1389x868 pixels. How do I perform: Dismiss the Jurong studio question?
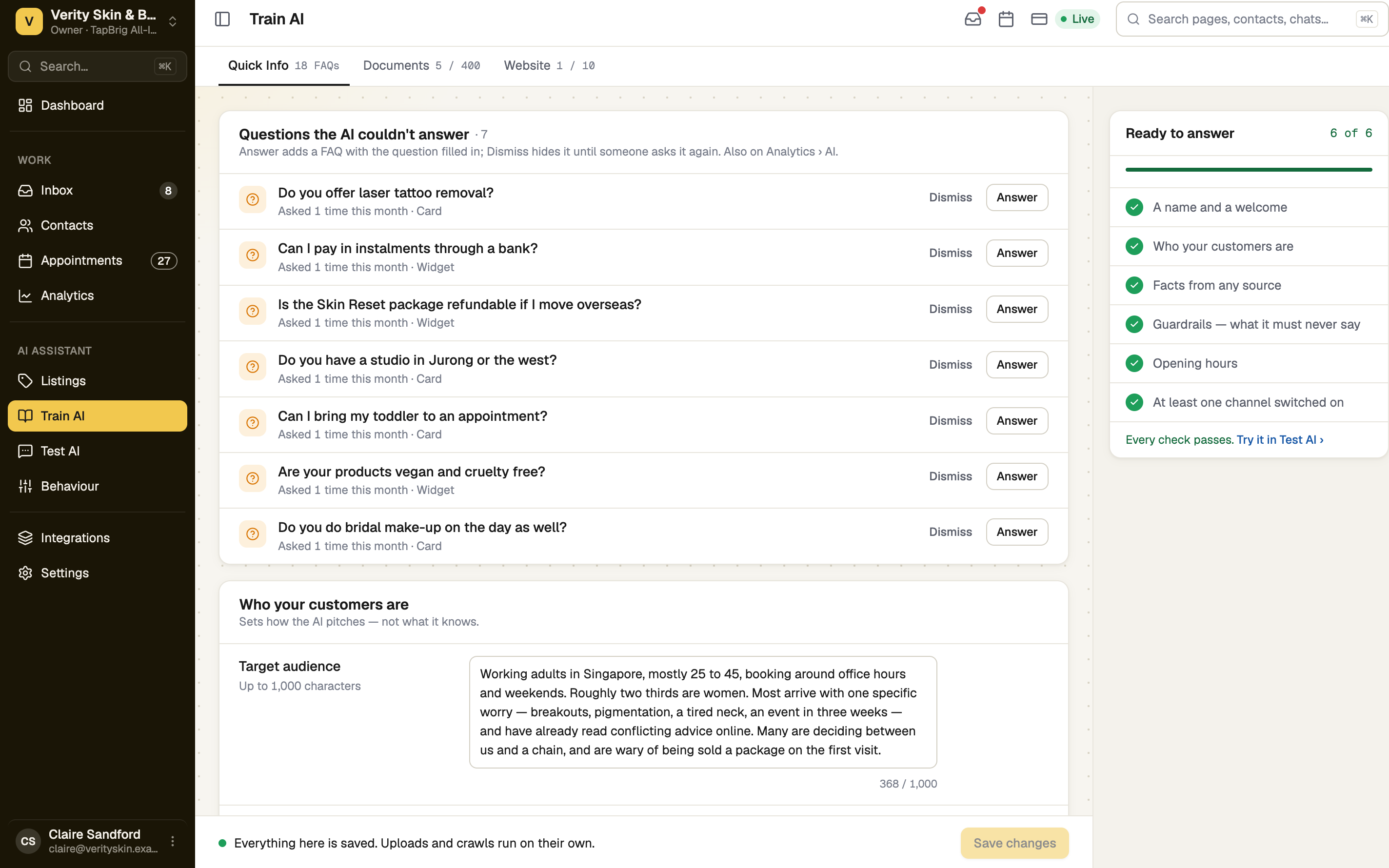click(x=951, y=365)
